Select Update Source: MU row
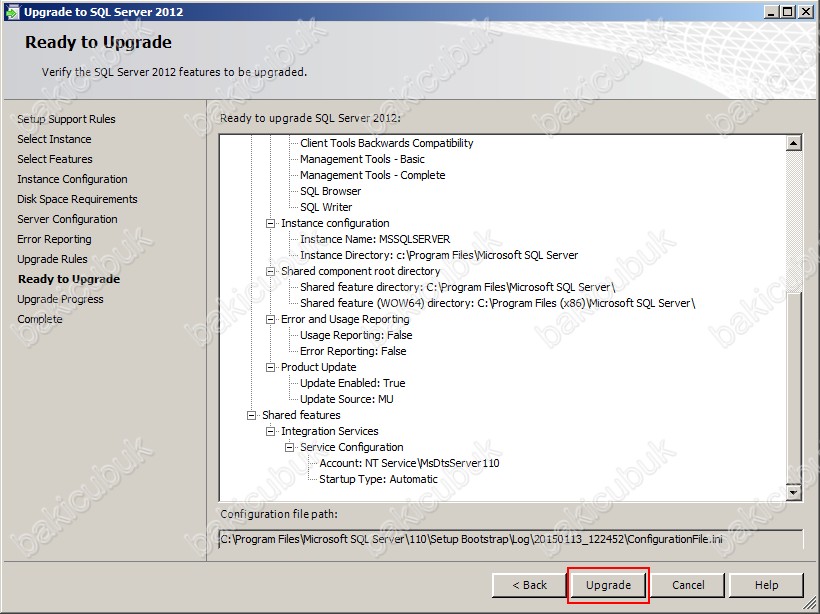The height and width of the screenshot is (614, 820). pyautogui.click(x=347, y=399)
